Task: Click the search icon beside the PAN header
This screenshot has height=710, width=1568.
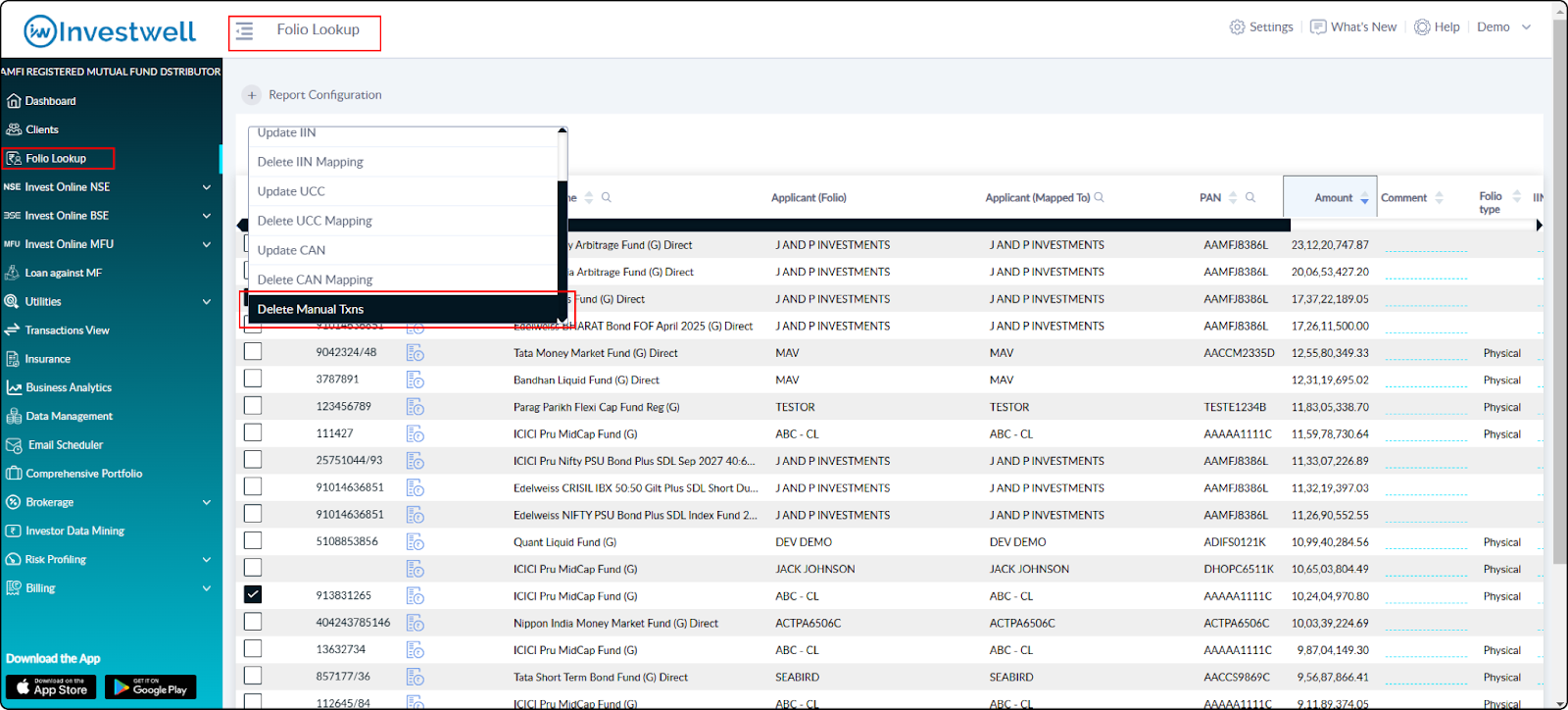Action: [1250, 197]
